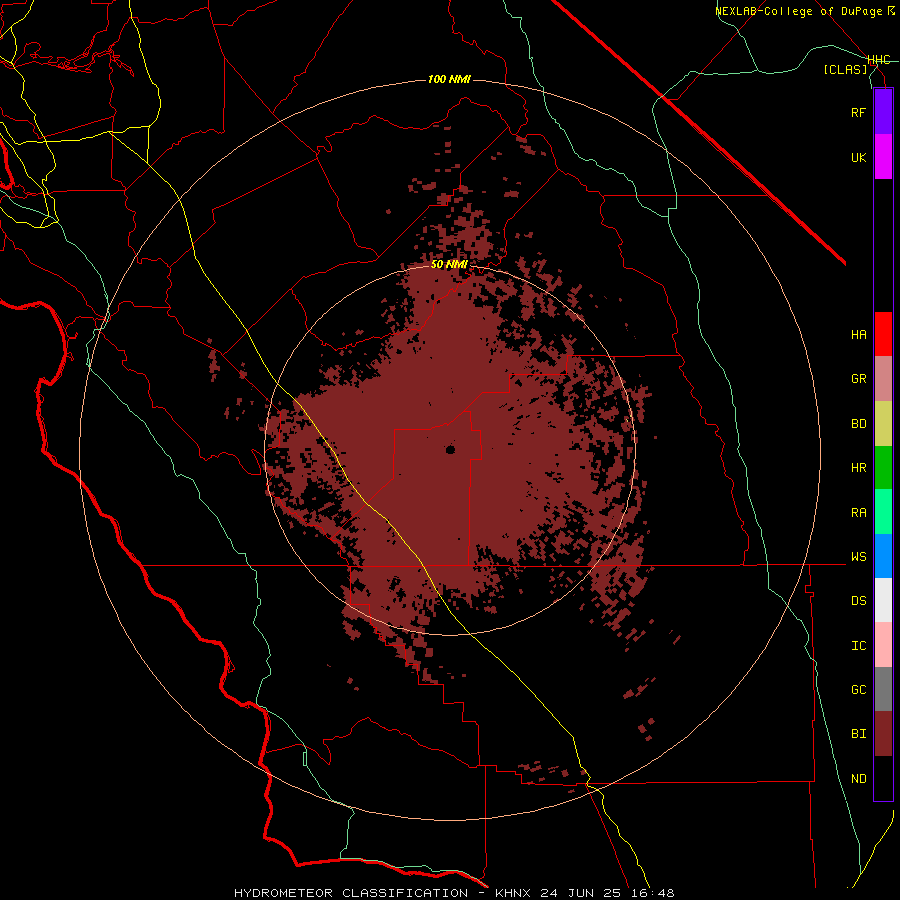The height and width of the screenshot is (900, 900).
Task: Click the 50 NMI range ring label
Action: (x=449, y=264)
